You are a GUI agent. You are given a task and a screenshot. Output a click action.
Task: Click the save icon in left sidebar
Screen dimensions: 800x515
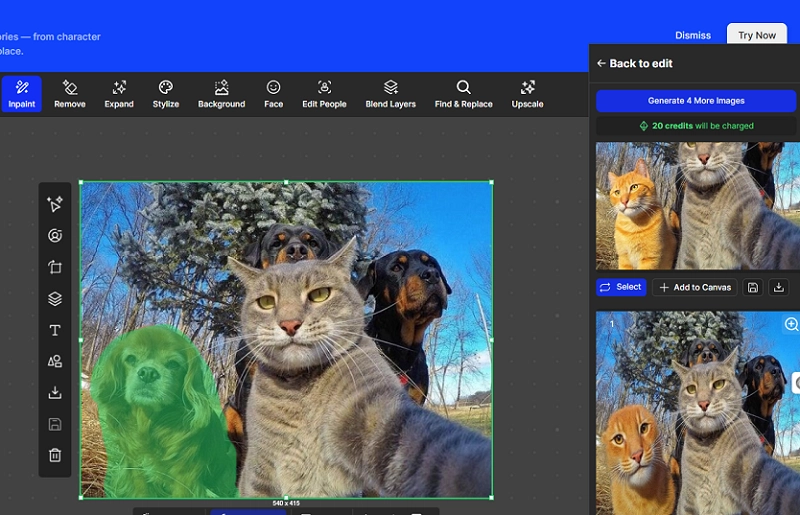point(55,424)
